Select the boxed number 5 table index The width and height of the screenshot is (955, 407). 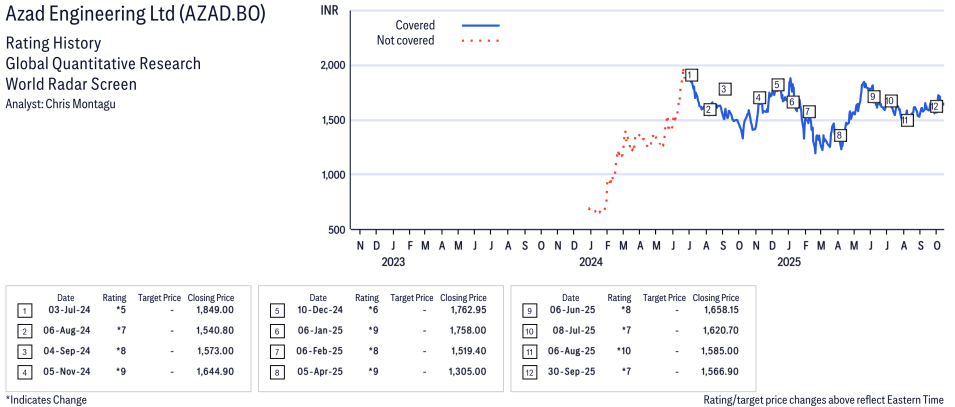(276, 312)
